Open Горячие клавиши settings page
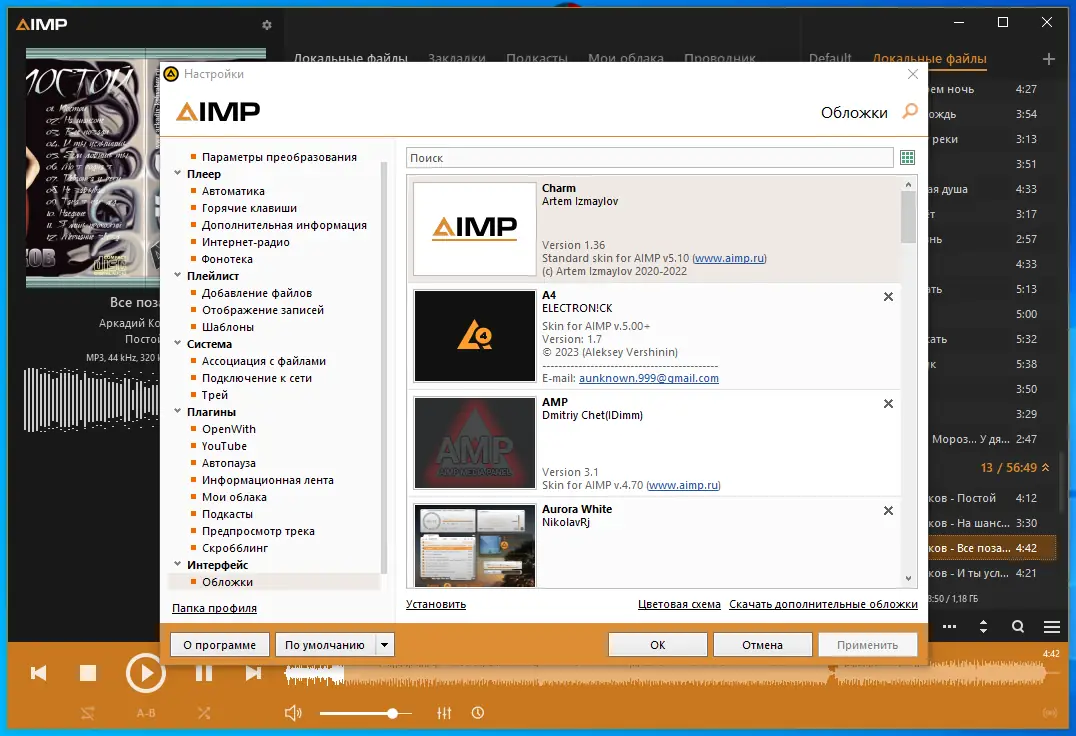Screen dimensions: 1076x736 249,208
